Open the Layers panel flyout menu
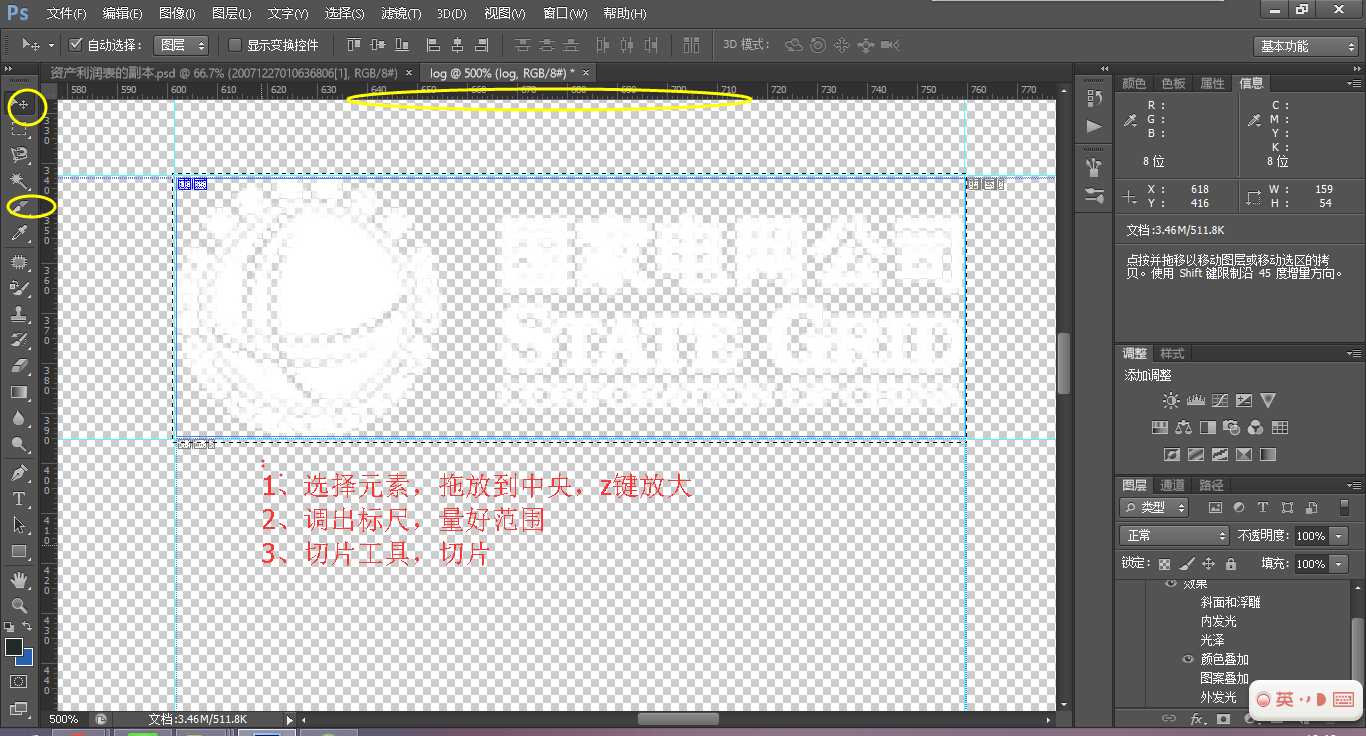 pos(1355,485)
